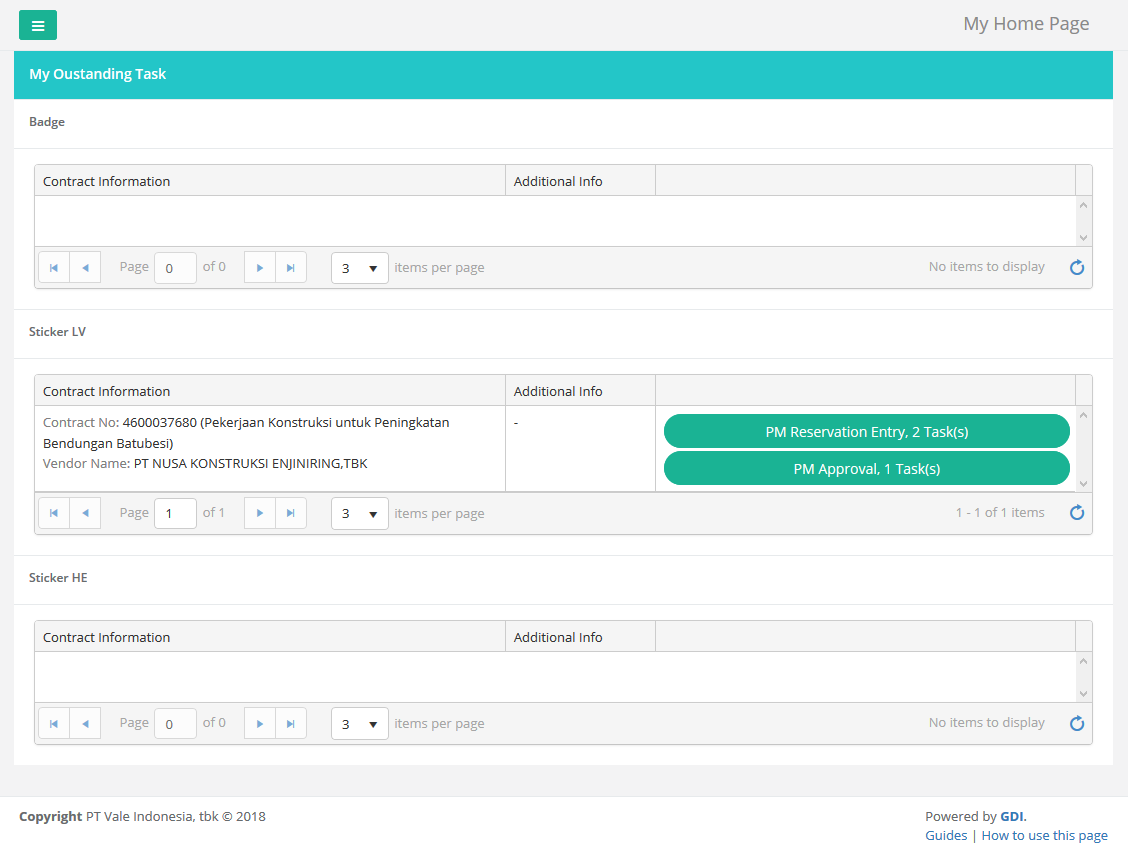Refresh the Sticker HE grid

(1077, 723)
